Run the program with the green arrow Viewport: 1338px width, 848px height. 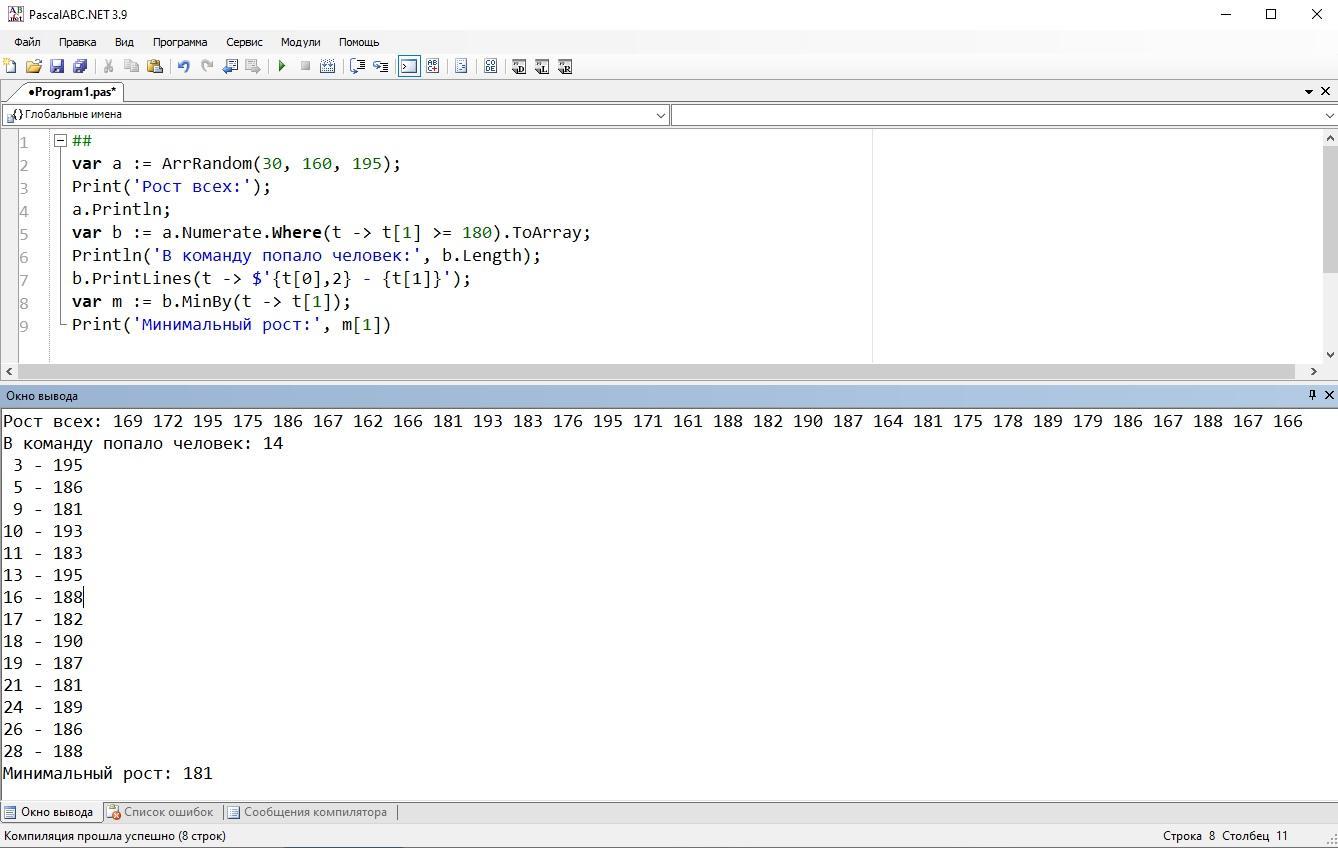coord(282,67)
